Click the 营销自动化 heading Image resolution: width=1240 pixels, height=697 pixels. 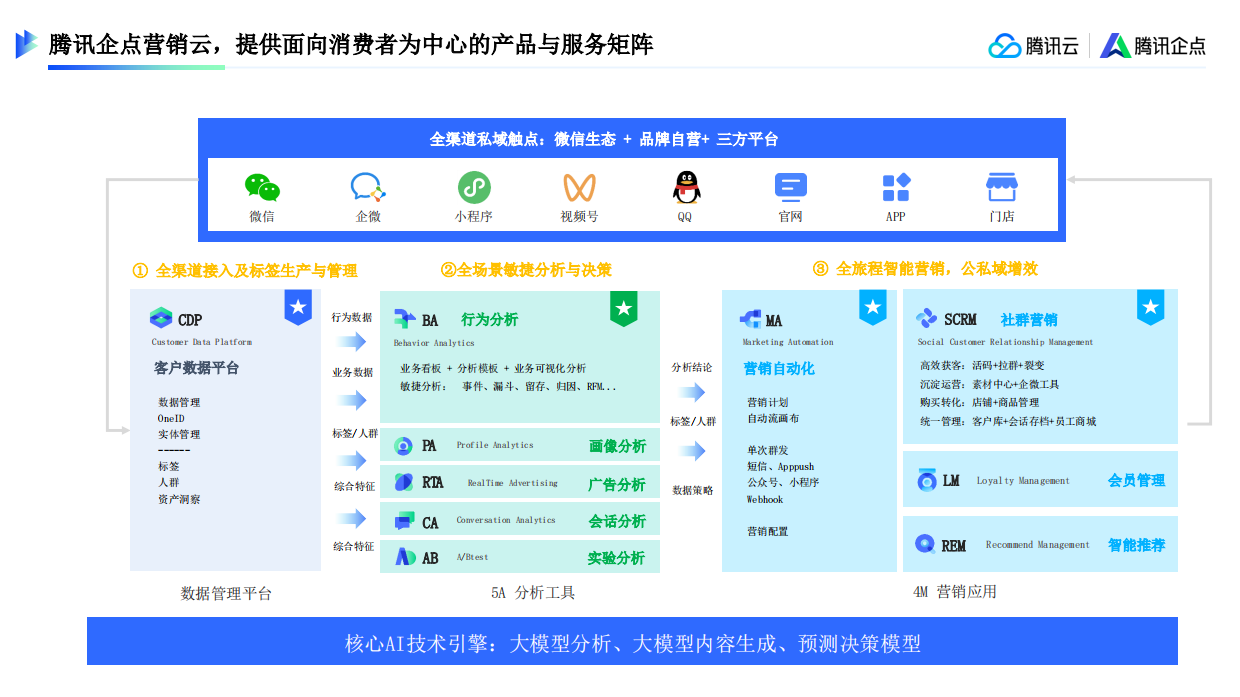point(779,368)
